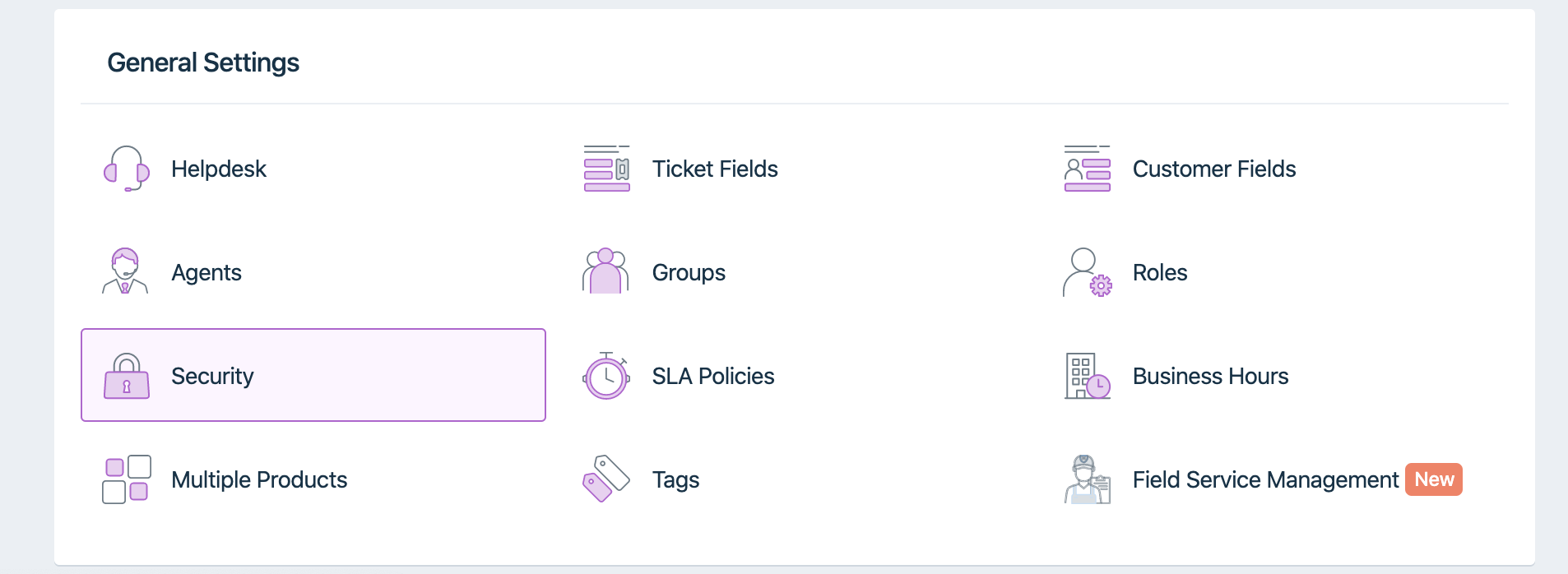Click the General Settings heading
1568x574 pixels.
coord(203,62)
